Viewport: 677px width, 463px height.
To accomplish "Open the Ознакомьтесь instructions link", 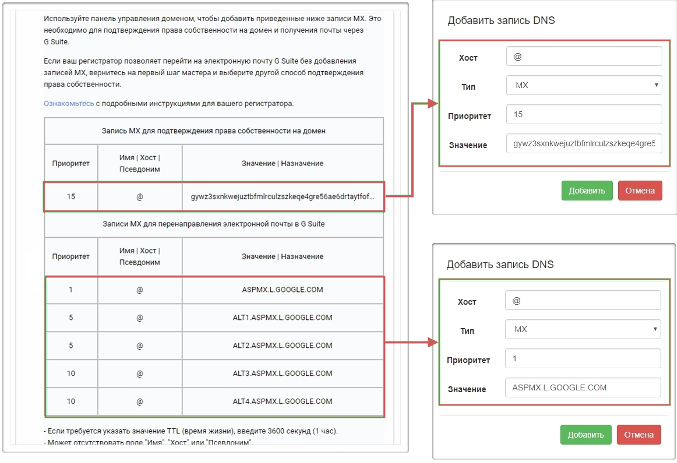I will click(x=69, y=102).
